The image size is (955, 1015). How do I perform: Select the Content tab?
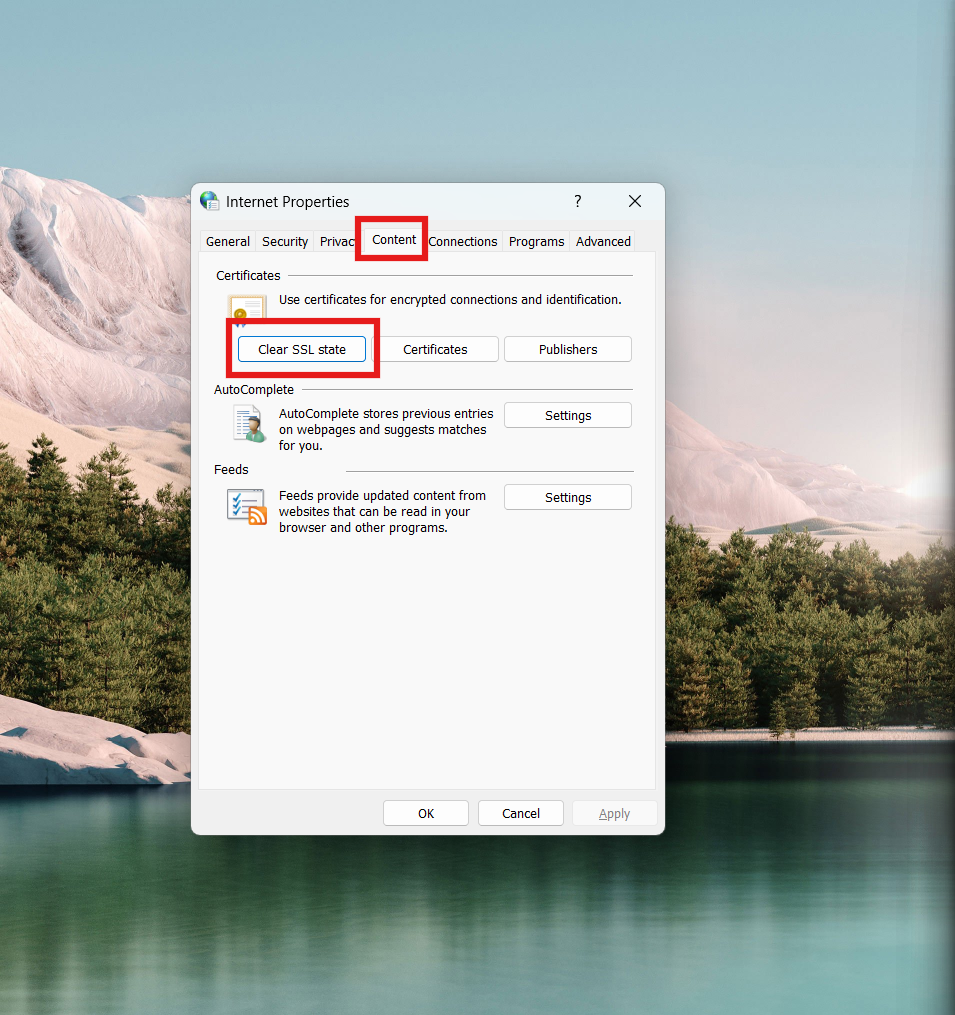coord(394,240)
